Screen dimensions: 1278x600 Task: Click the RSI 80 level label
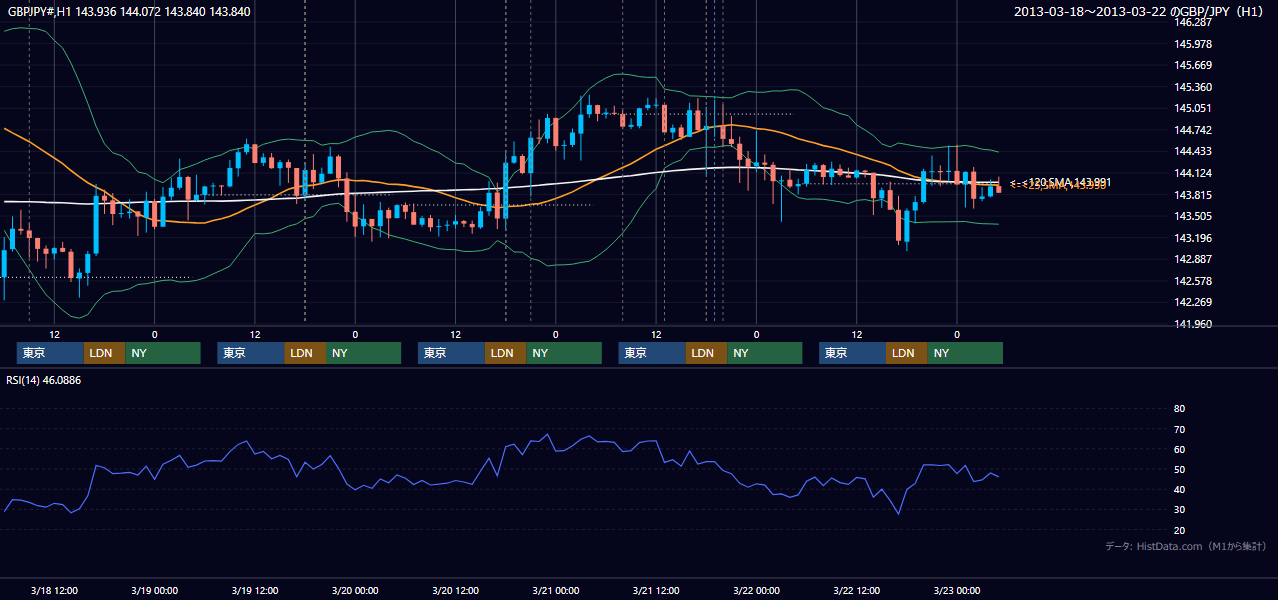coord(1179,409)
